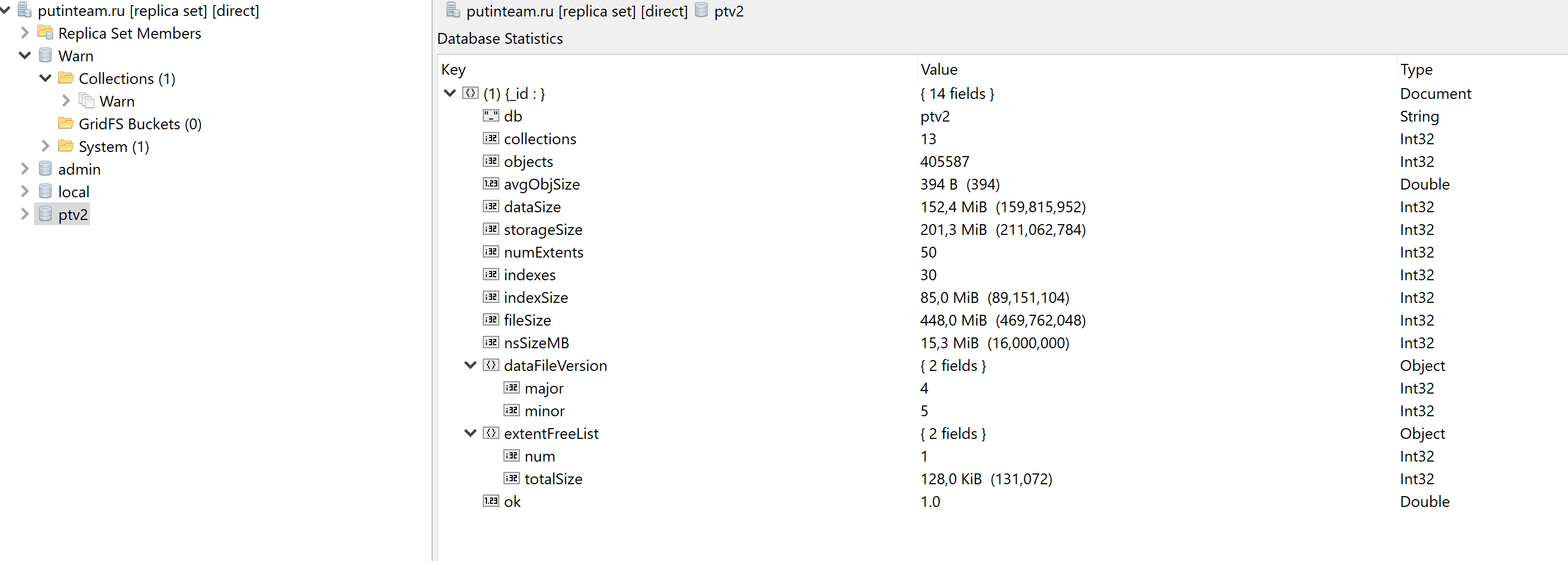Viewport: 1568px width, 561px height.
Task: Click the Key column header
Action: click(453, 70)
